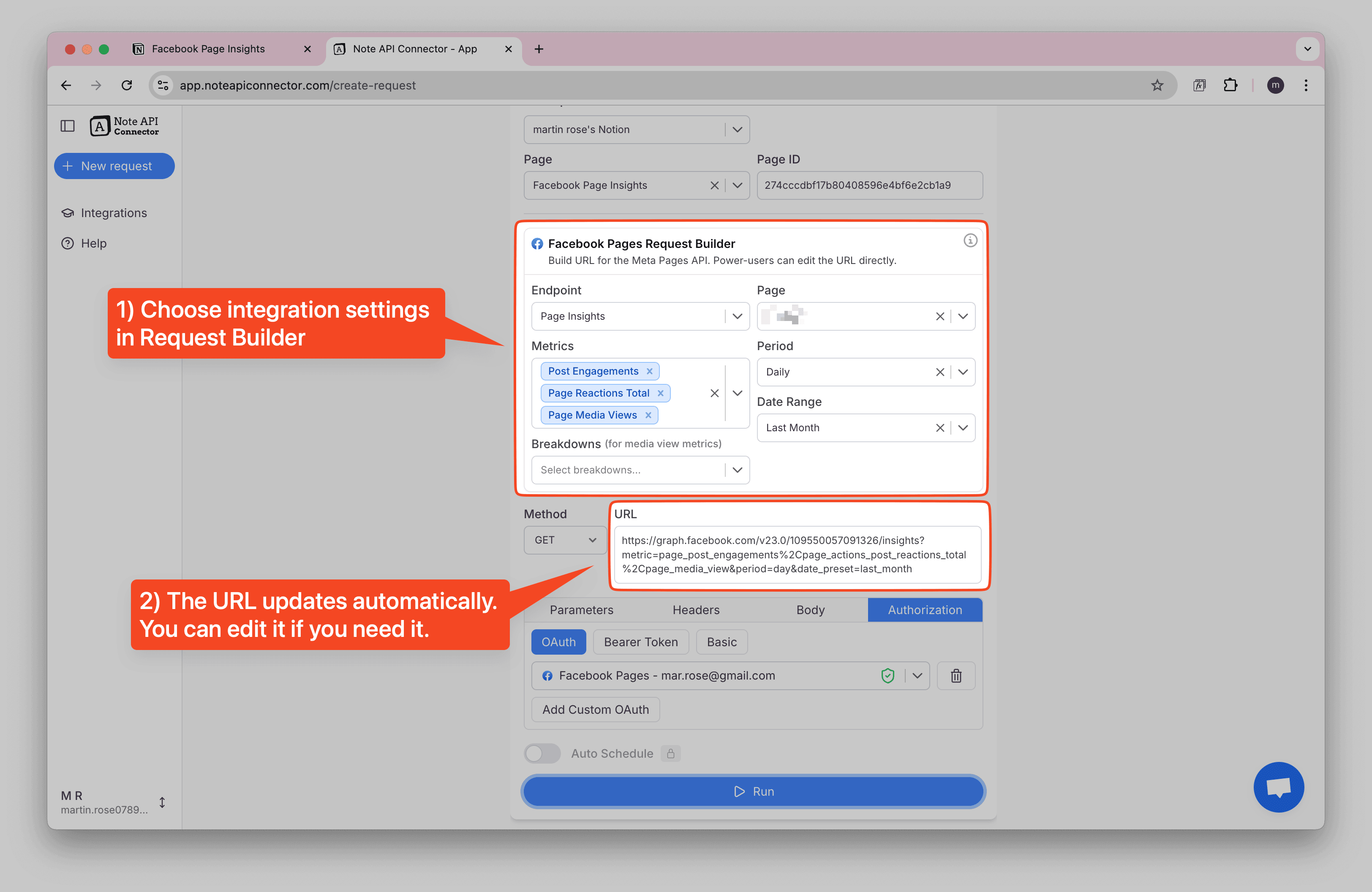Click the green verified shield icon
The height and width of the screenshot is (892, 1372).
887,675
